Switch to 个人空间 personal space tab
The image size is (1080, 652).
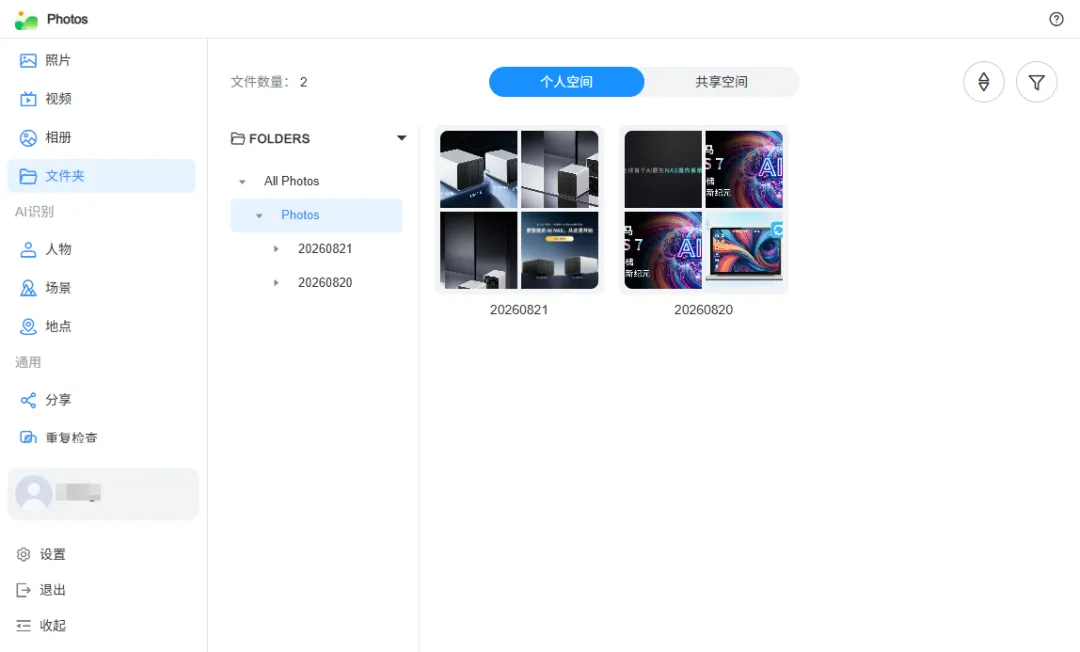click(566, 82)
